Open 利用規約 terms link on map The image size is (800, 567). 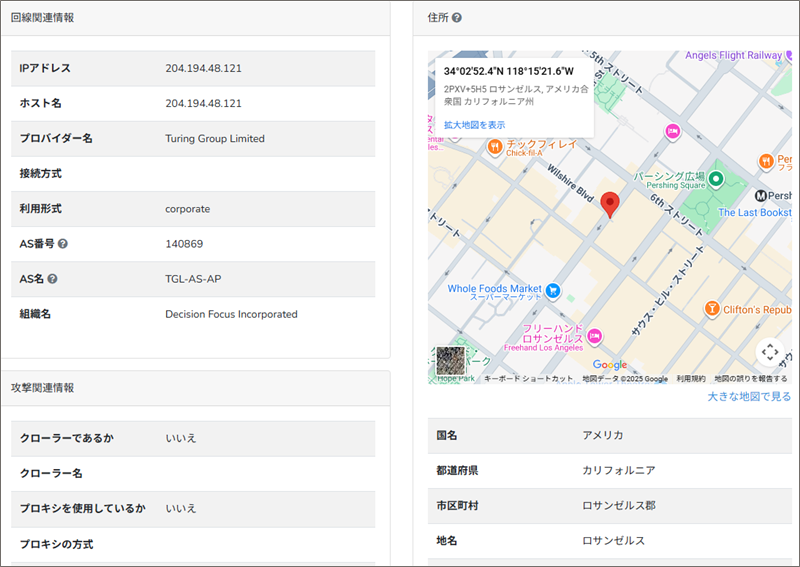point(690,379)
